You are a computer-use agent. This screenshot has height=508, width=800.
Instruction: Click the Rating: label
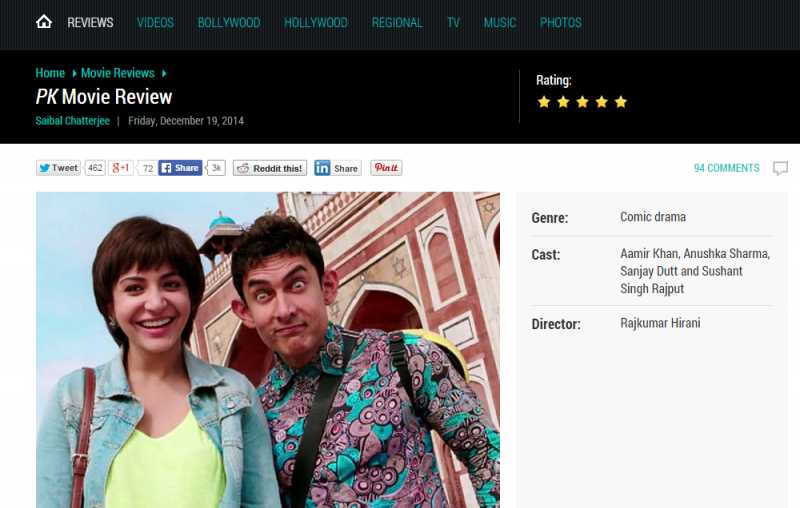point(554,80)
